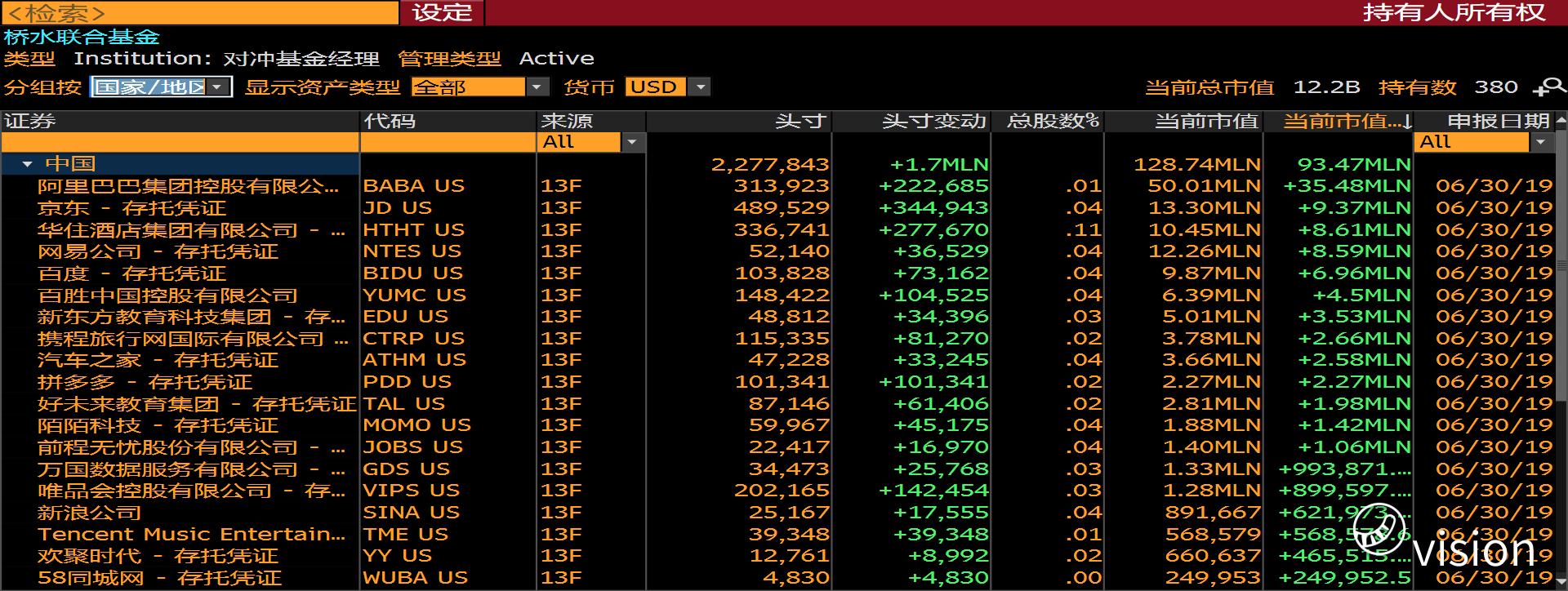This screenshot has width=1568, height=591.
Task: Click the PDD US ticker code
Action: click(x=408, y=382)
